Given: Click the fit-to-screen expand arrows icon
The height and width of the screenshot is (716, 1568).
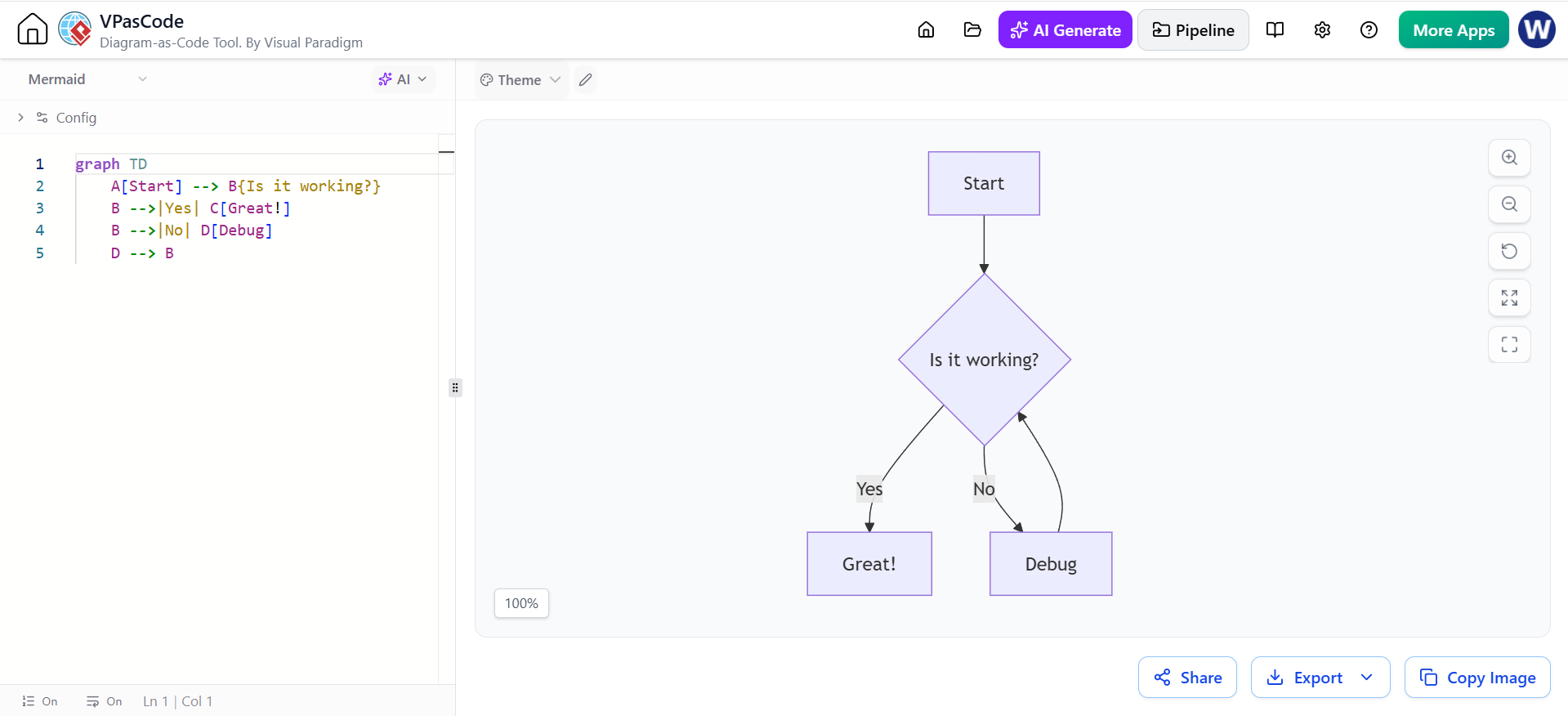Looking at the screenshot, I should pyautogui.click(x=1509, y=298).
